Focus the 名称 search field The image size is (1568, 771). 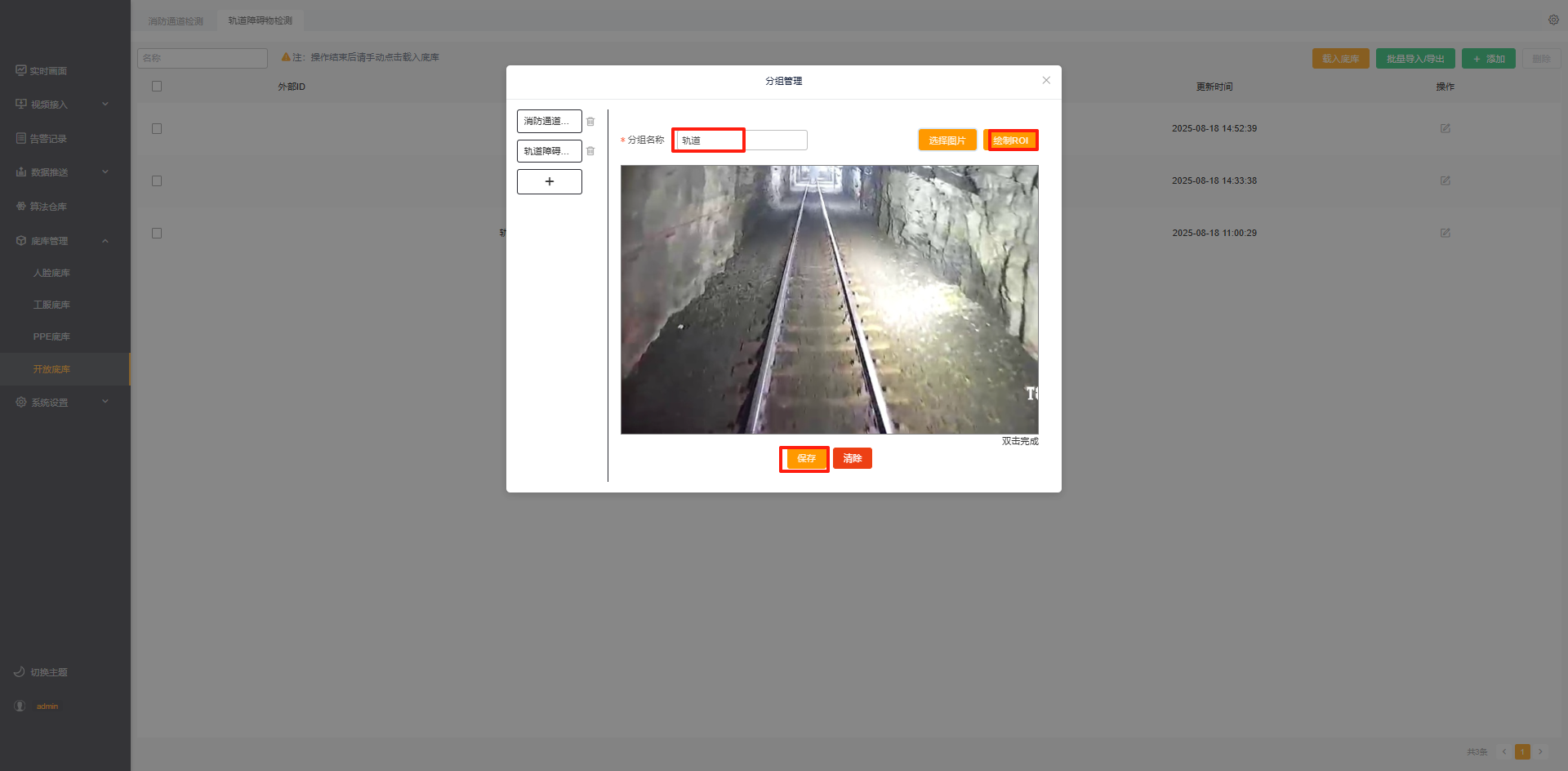click(x=203, y=58)
